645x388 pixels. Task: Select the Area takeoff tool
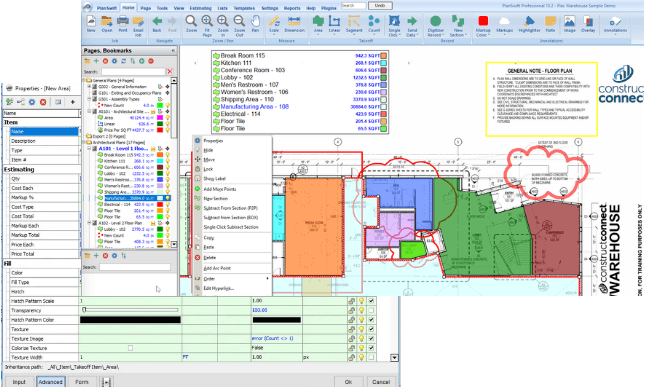[318, 21]
